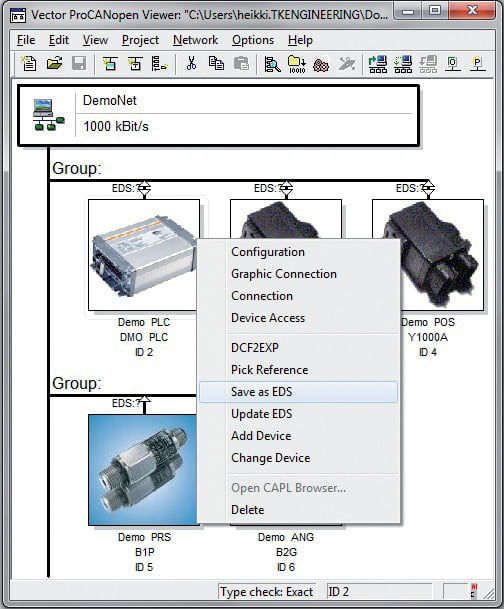Choose Update EDS from context menu
The height and width of the screenshot is (609, 504).
coord(298,414)
